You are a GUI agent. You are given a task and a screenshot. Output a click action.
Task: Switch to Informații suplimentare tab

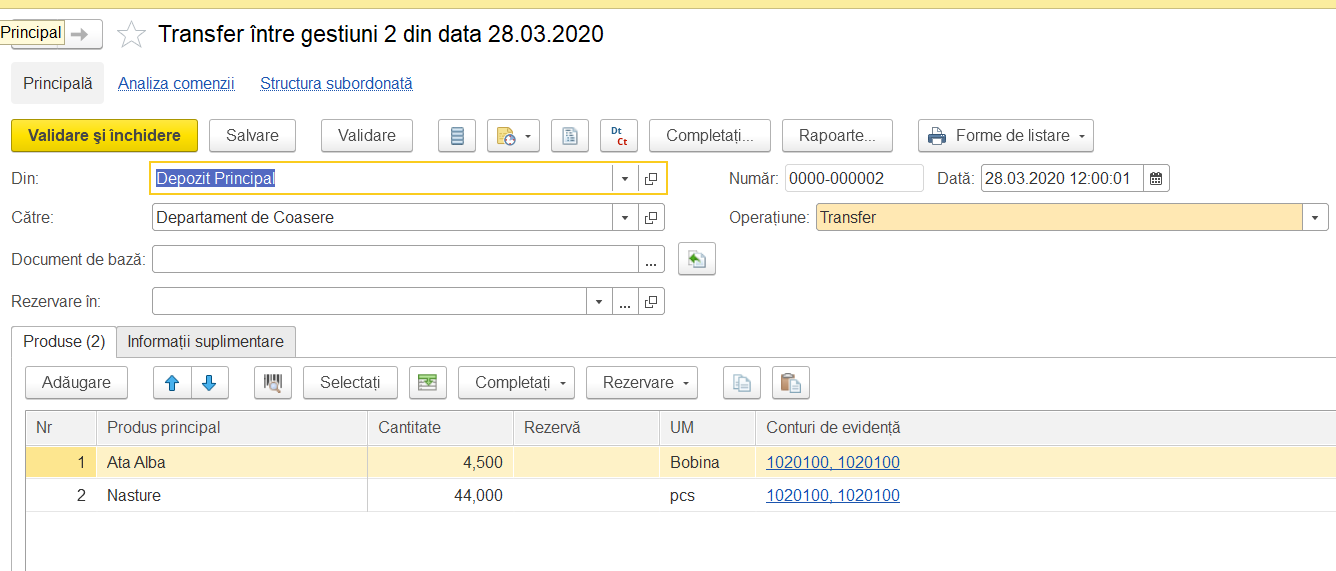coord(206,342)
